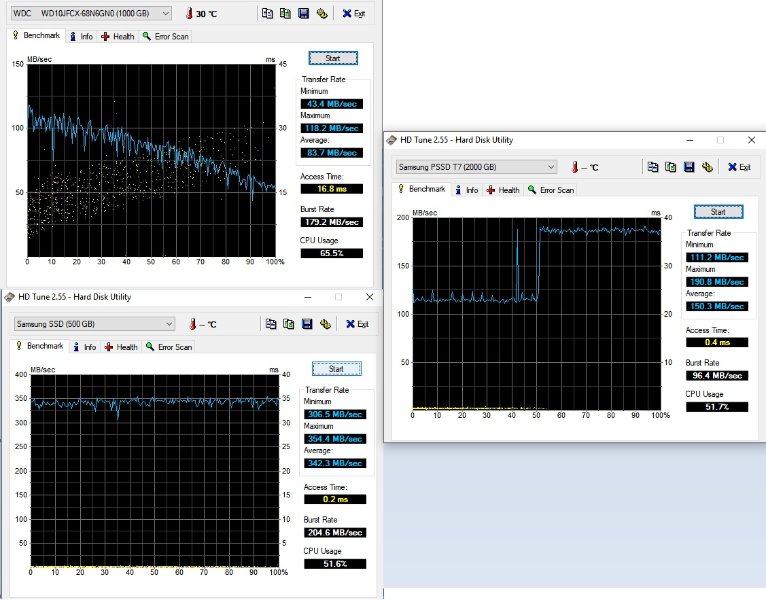Screen dimensions: 766x600
Task: Thermometer temperature icon in WDC window
Action: pyautogui.click(x=190, y=14)
